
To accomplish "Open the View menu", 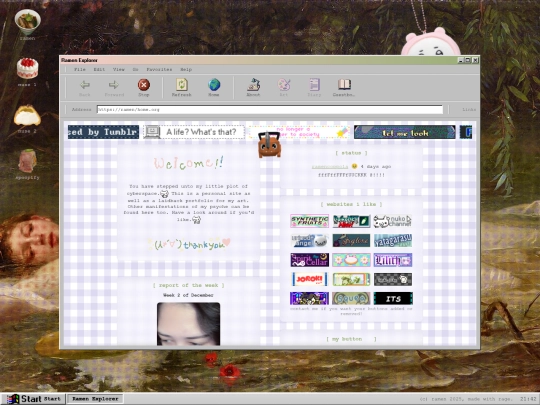I will pyautogui.click(x=118, y=69).
